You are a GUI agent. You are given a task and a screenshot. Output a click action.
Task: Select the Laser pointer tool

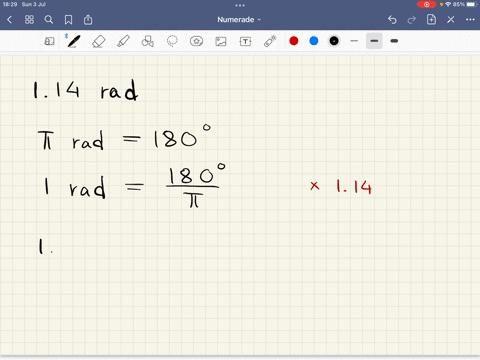point(270,41)
